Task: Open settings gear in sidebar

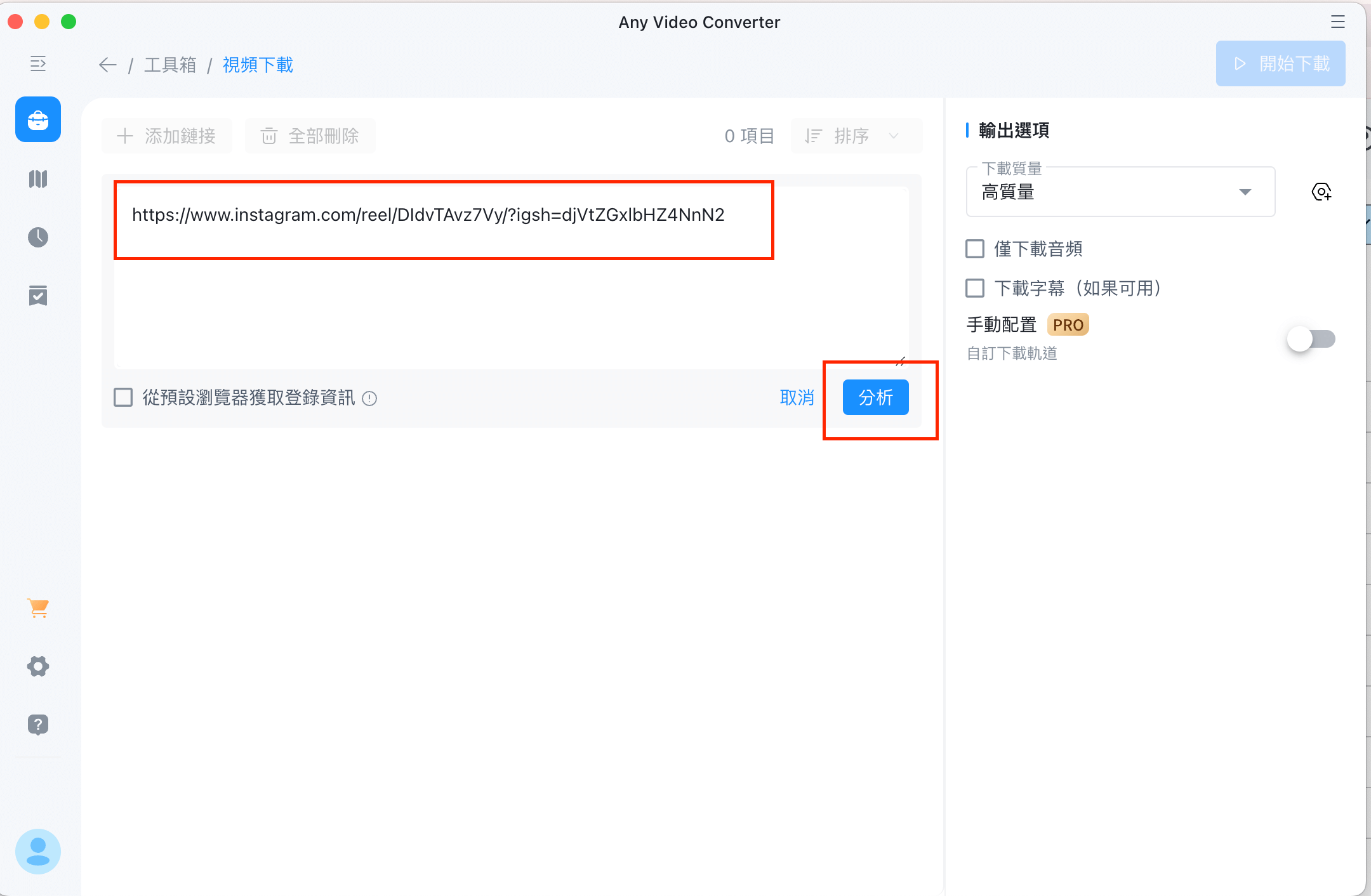Action: (38, 666)
